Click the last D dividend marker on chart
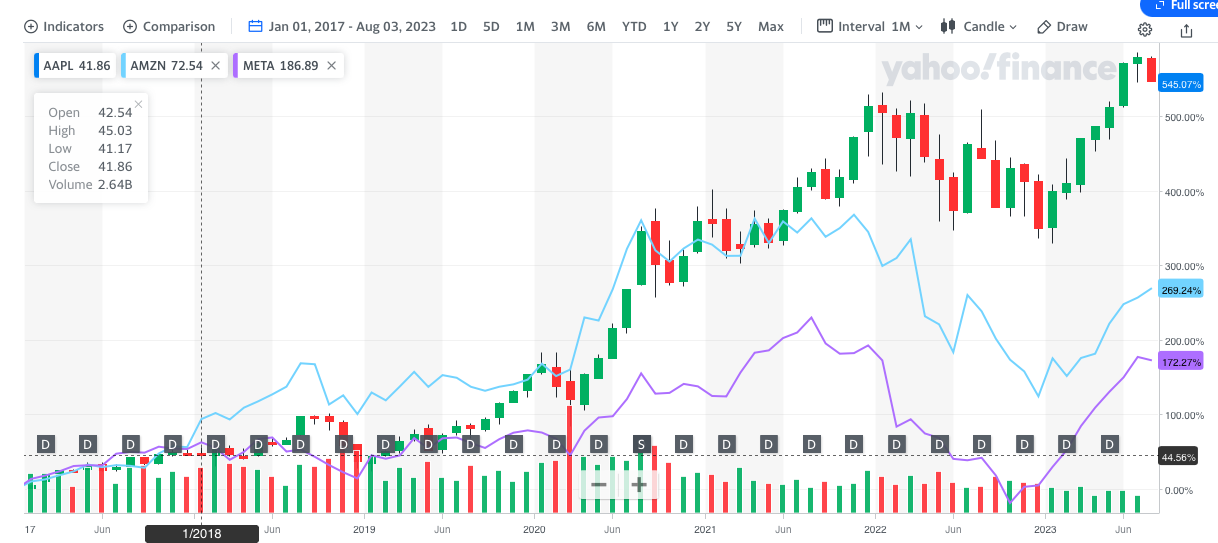This screenshot has width=1218, height=543. tap(1109, 443)
